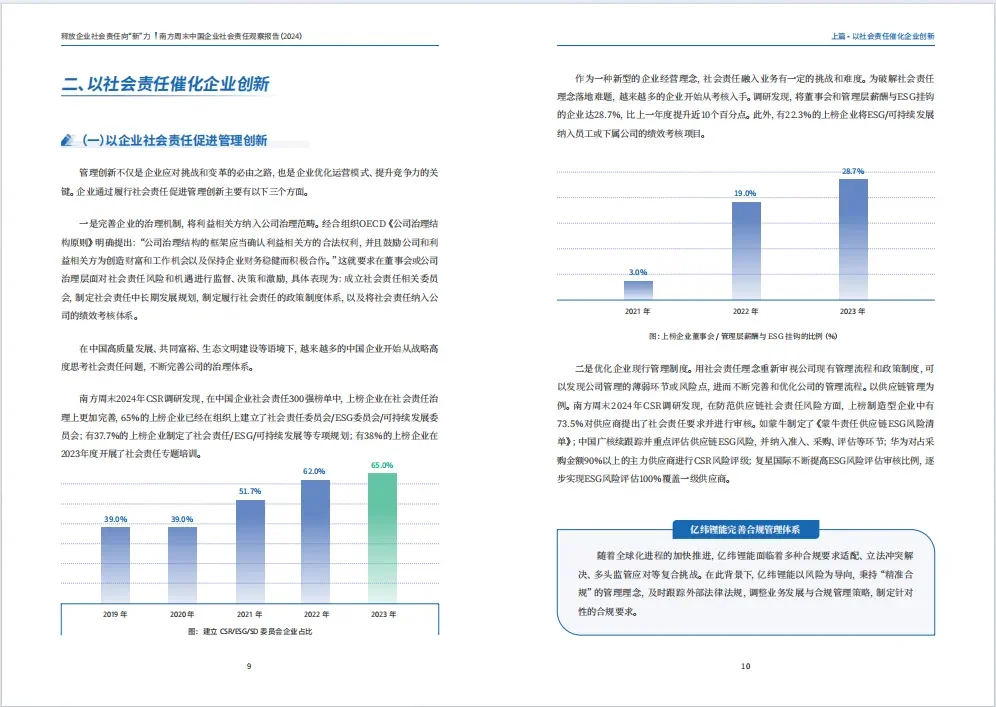Click the heading 二、以社会责任催化企业创新

click(166, 84)
